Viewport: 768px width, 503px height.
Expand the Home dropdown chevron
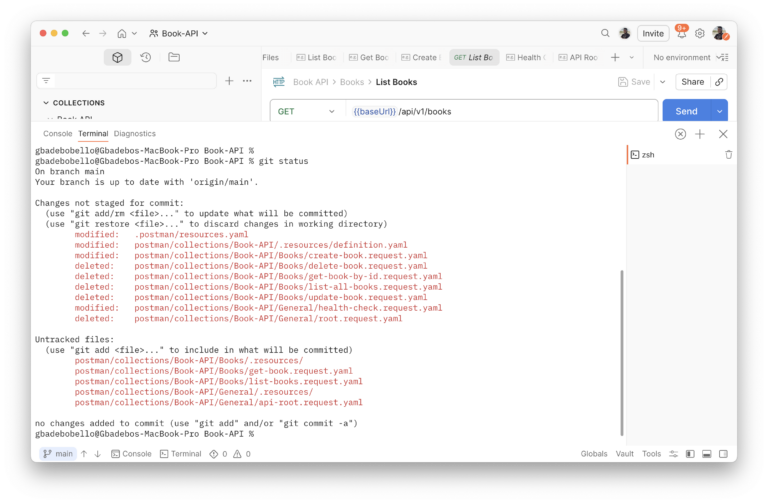[134, 33]
